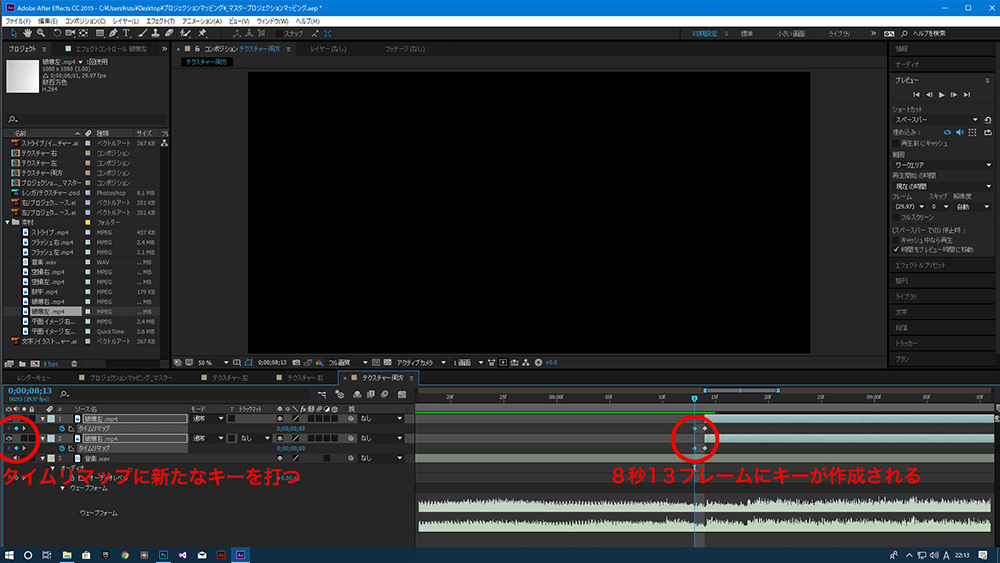
Task: Toggle visibility eye of layer 2
Action: [x=9, y=438]
